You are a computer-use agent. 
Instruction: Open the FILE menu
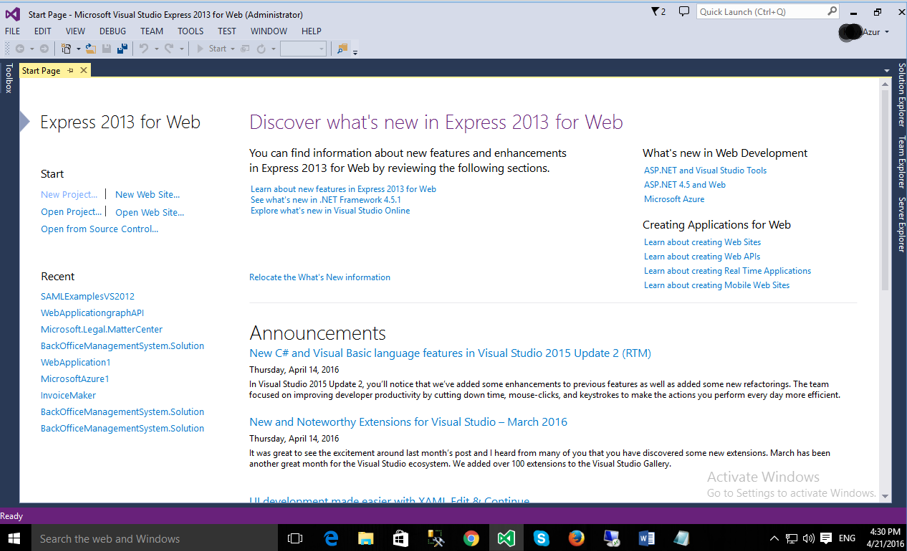click(x=12, y=31)
